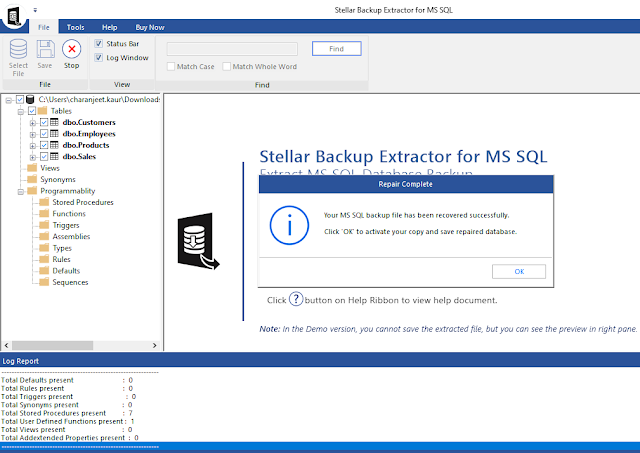The height and width of the screenshot is (453, 640).
Task: Uncheck the dbo.Employees checkbox
Action: (x=44, y=133)
